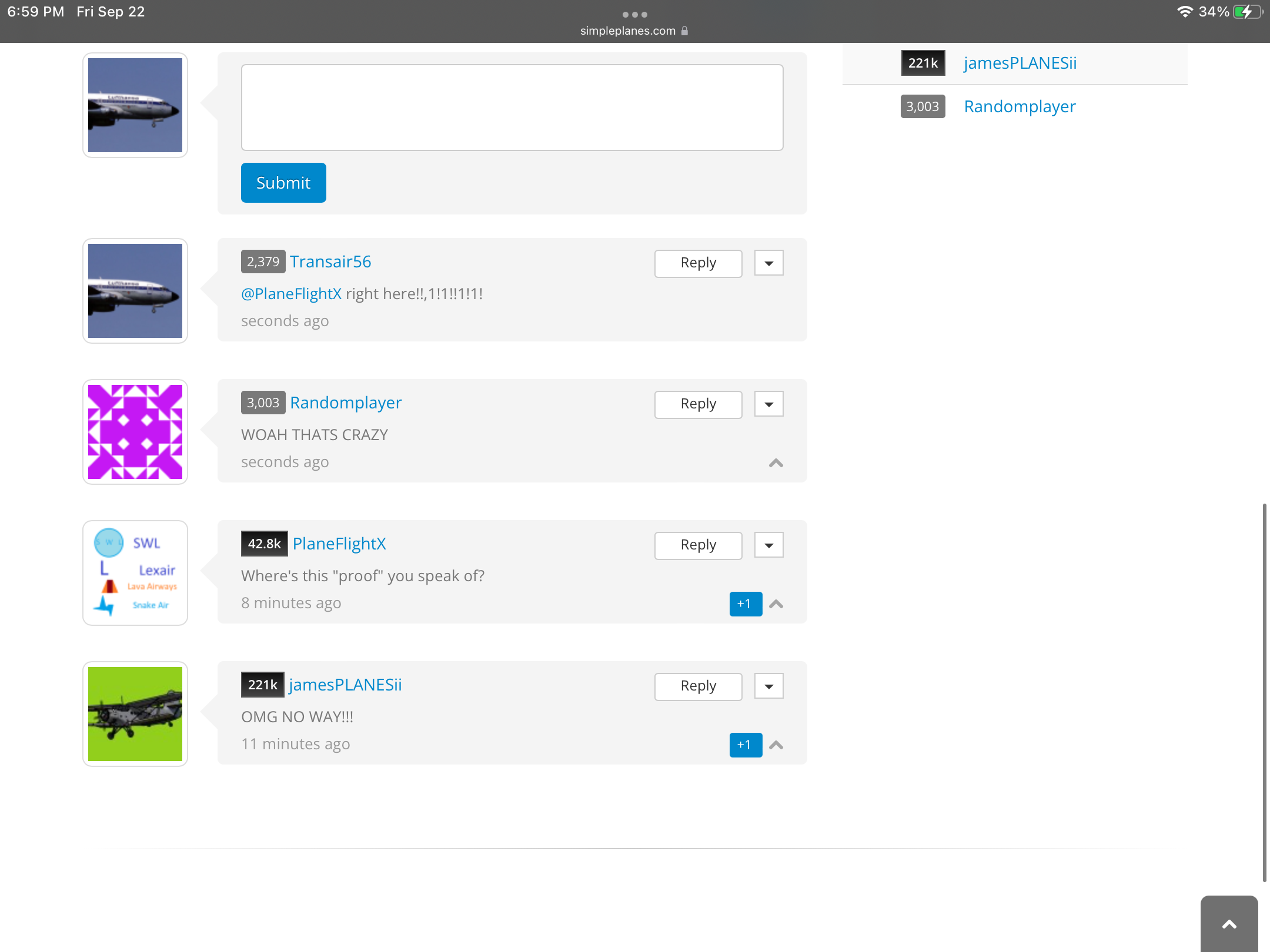Reply to Randomplayer's comment
The height and width of the screenshot is (952, 1270).
[x=698, y=404]
